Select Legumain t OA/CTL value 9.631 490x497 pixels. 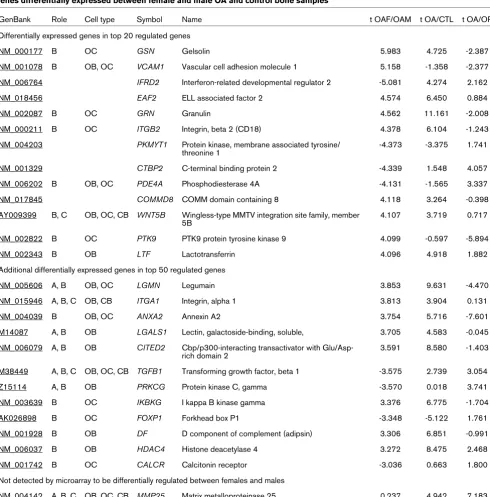click(x=436, y=286)
